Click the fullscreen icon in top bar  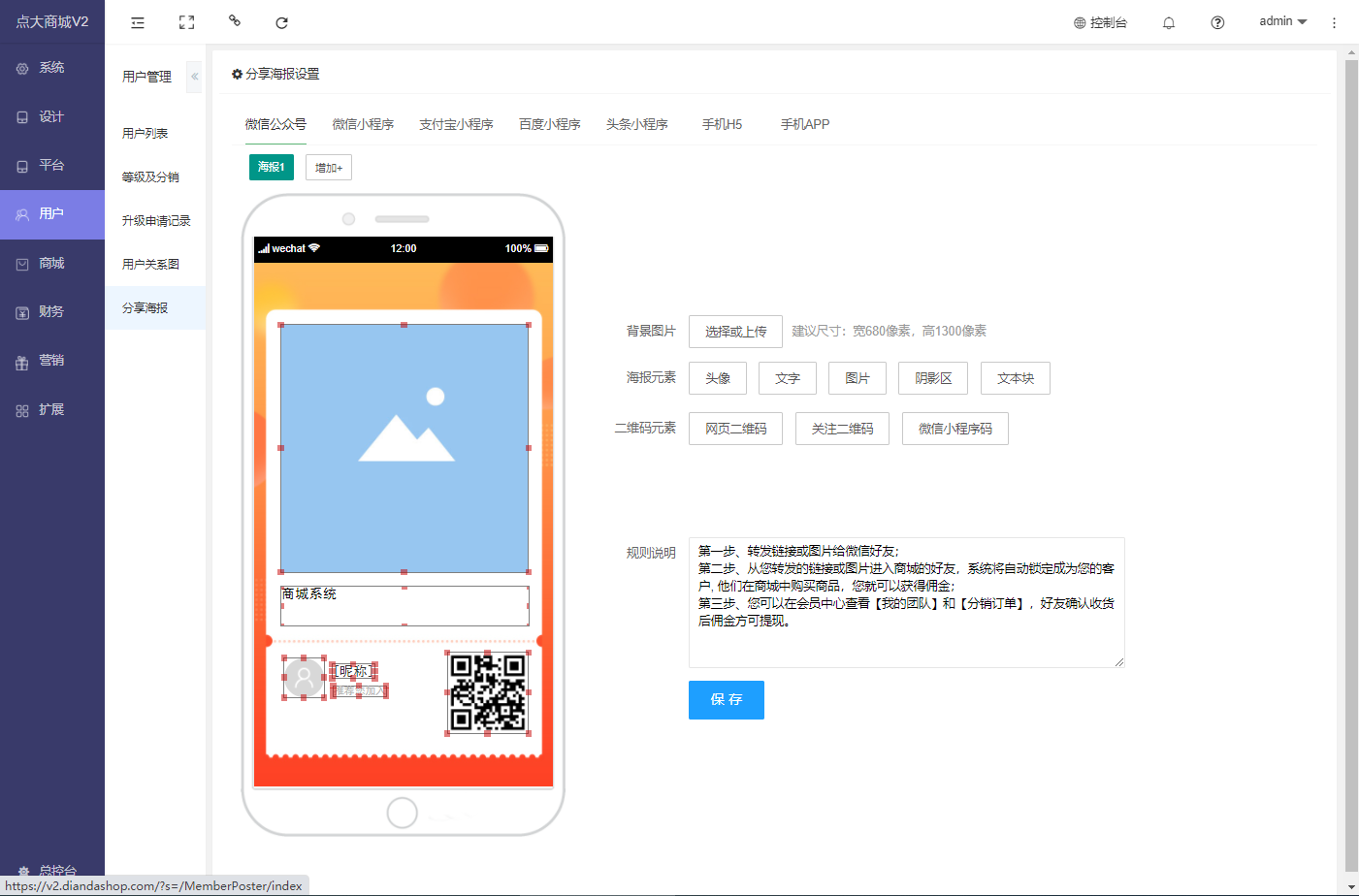point(186,22)
